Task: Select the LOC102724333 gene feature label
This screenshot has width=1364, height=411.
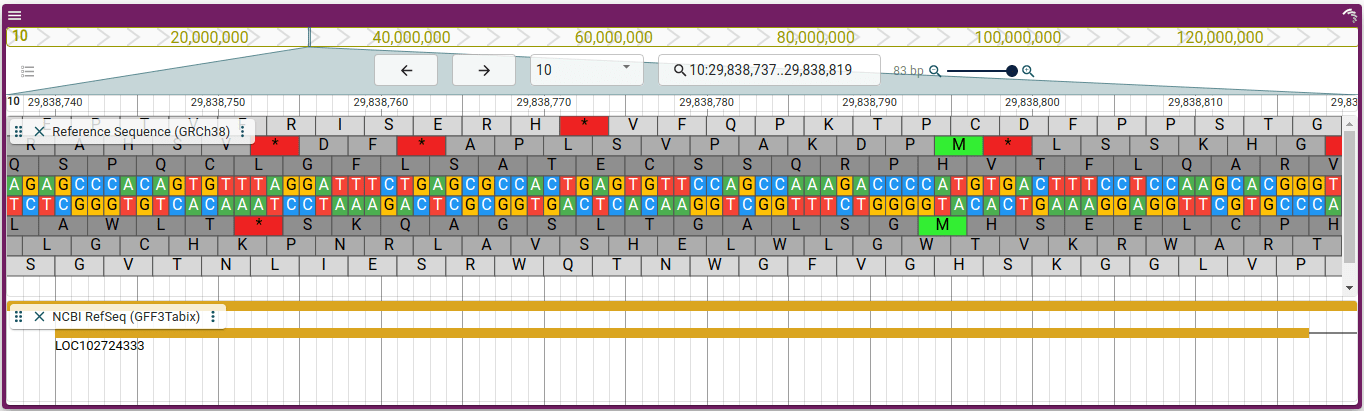Action: pos(100,346)
